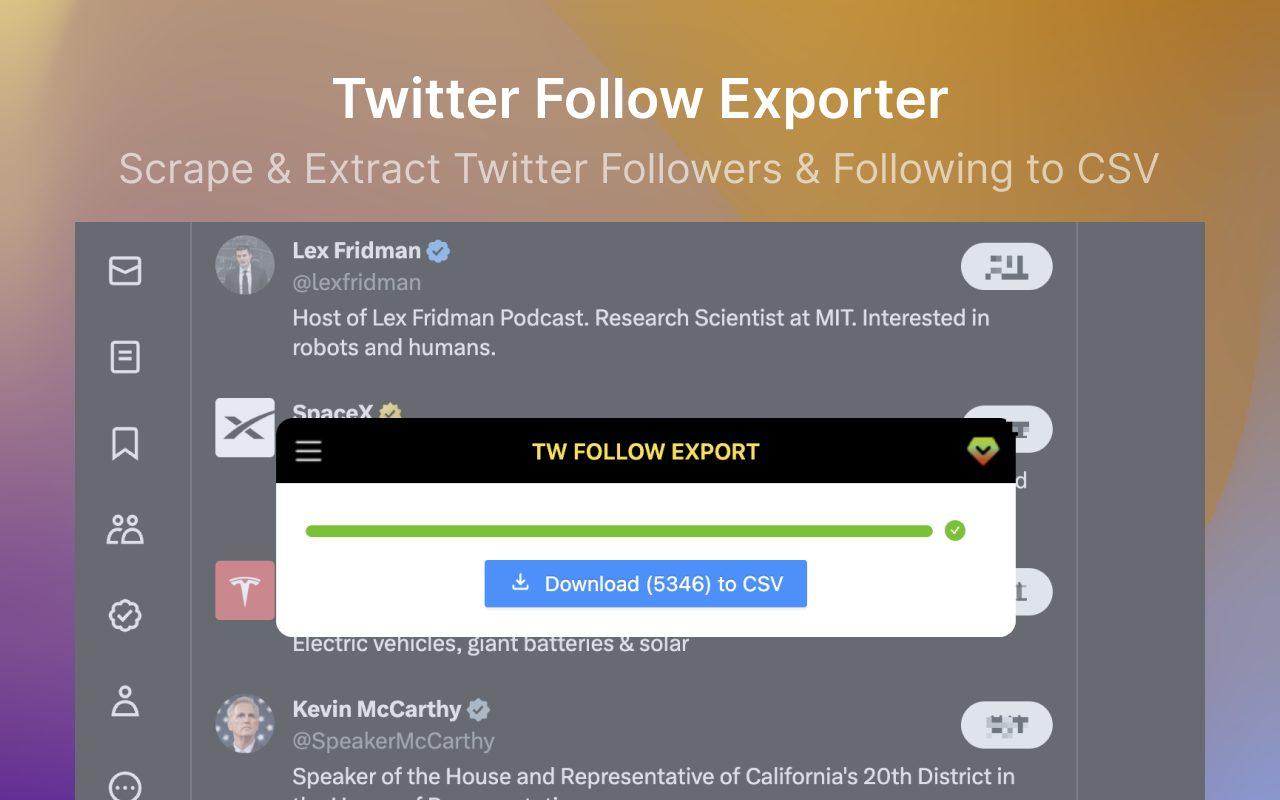1280x800 pixels.
Task: Open the Messages envelope icon in the sidebar
Action: (x=124, y=270)
